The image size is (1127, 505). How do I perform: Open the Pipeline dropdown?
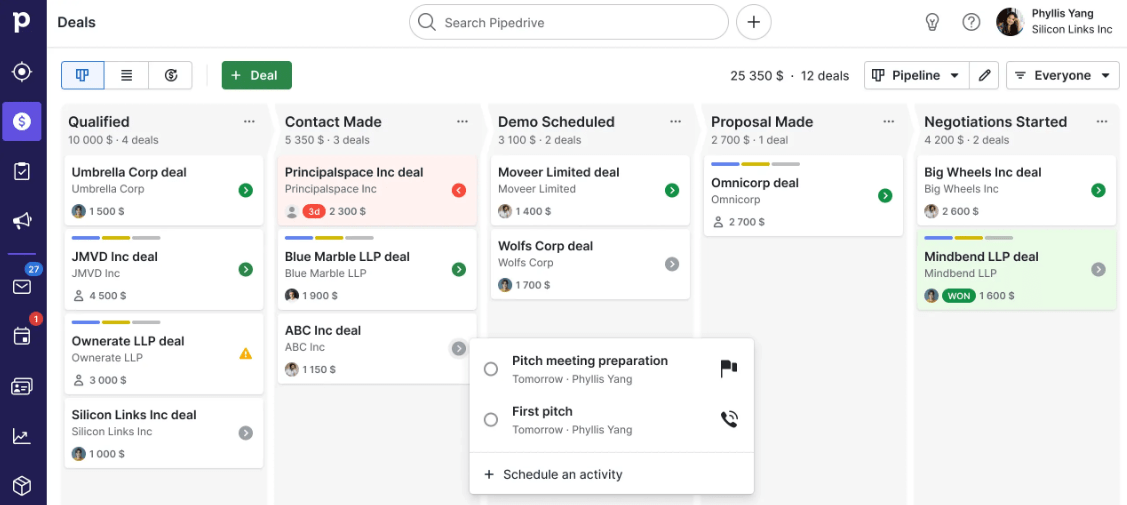[x=916, y=75]
